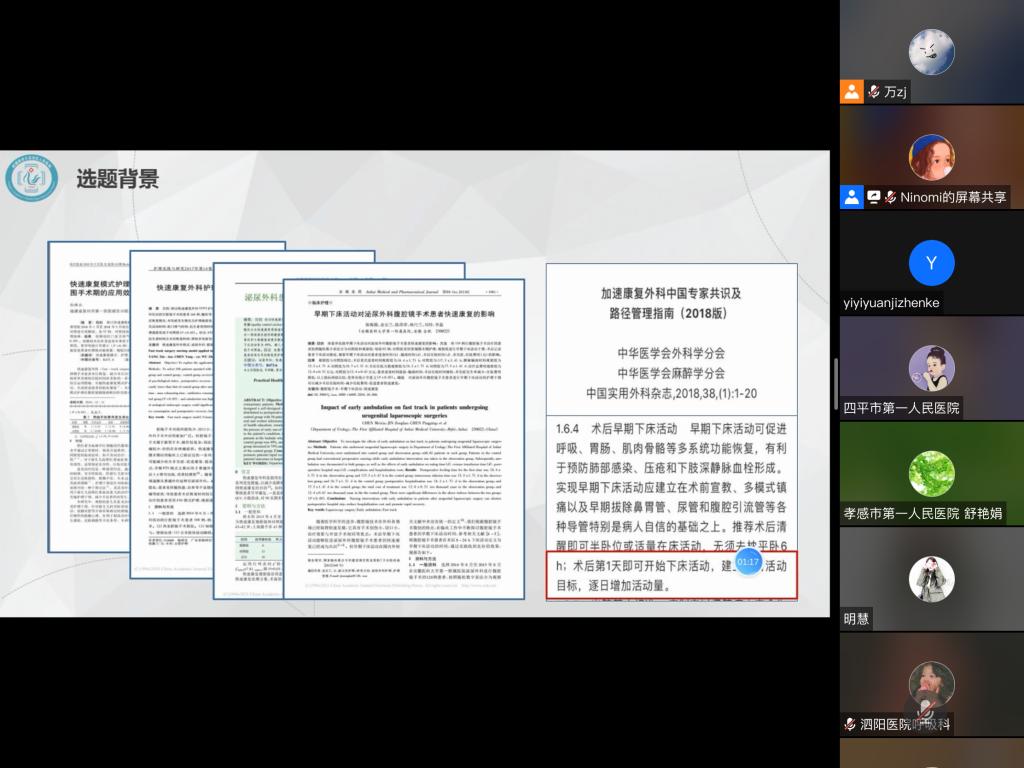Click the panel divider handle beside participant list

point(836,384)
